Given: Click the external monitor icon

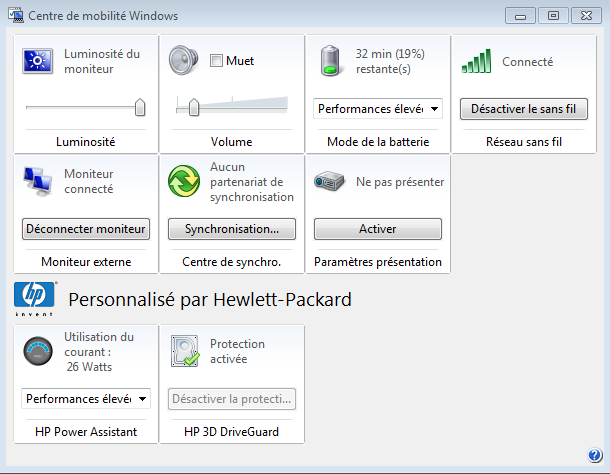Looking at the screenshot, I should pyautogui.click(x=37, y=181).
